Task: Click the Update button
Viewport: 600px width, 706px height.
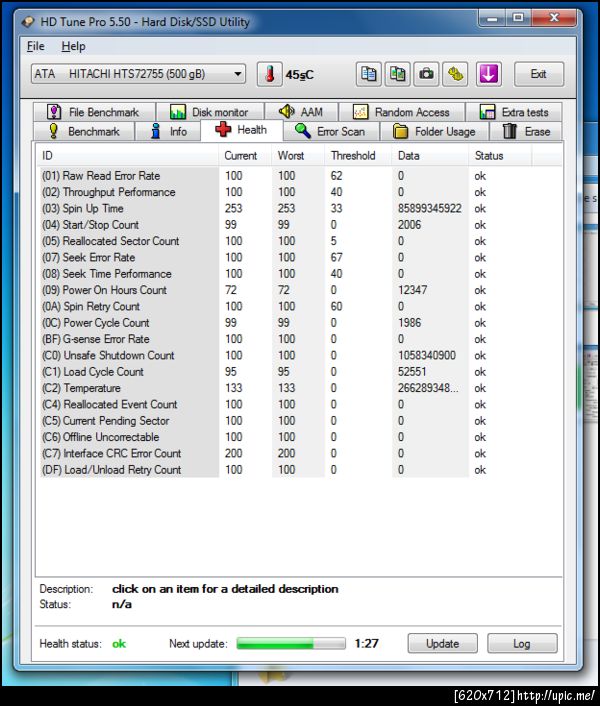Action: [442, 643]
